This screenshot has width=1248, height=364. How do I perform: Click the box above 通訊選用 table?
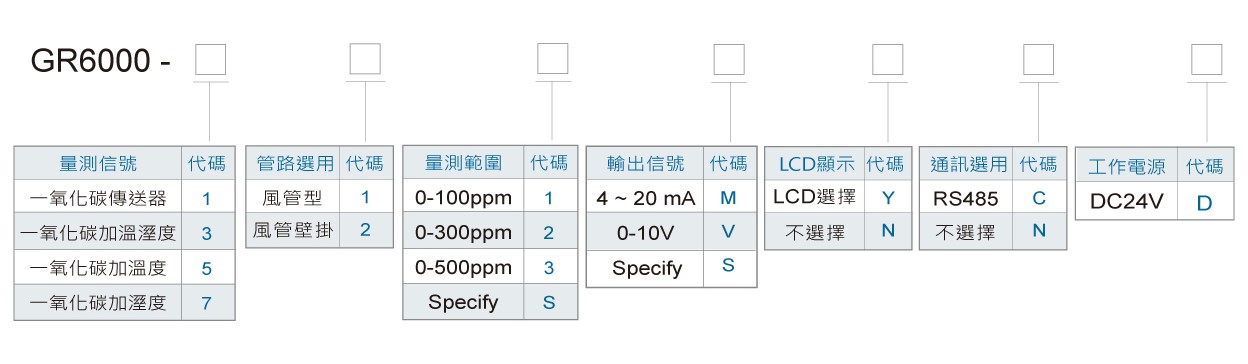coord(1038,60)
